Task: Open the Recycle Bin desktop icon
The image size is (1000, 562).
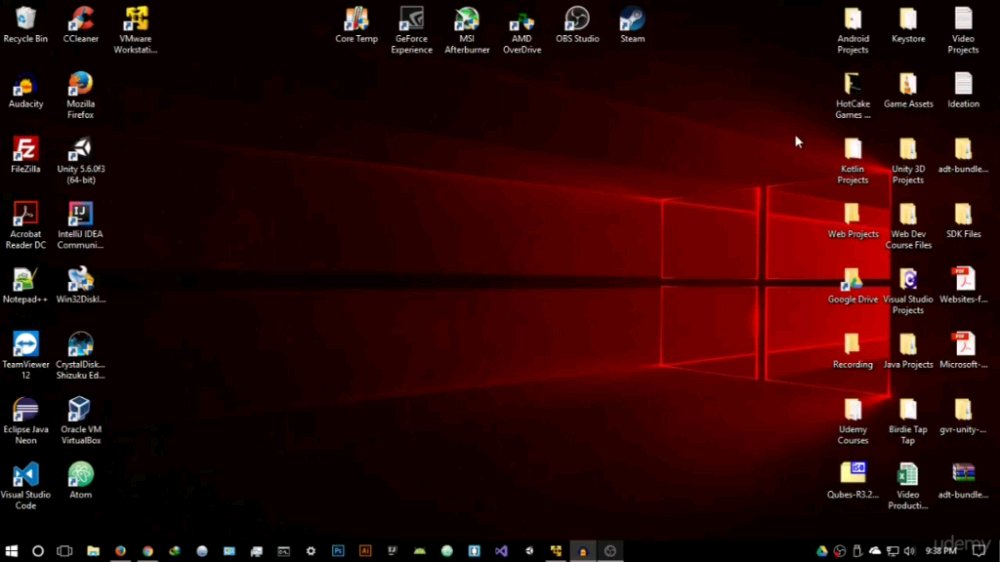Action: pos(26,26)
